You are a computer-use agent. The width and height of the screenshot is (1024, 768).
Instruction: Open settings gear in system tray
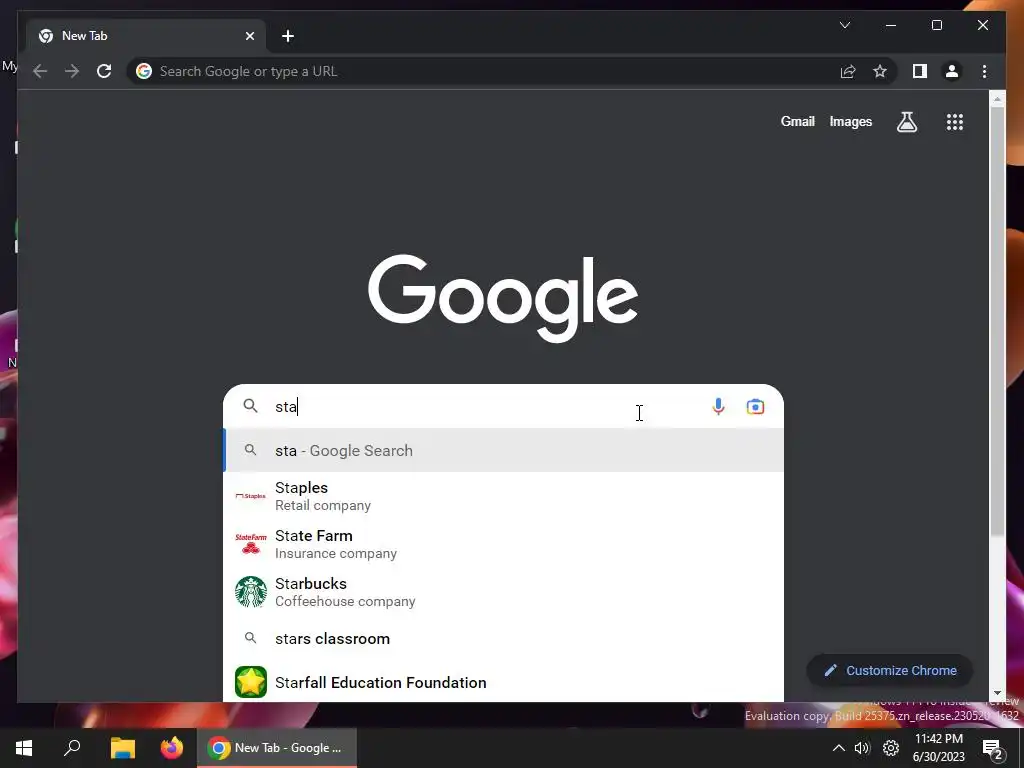891,748
